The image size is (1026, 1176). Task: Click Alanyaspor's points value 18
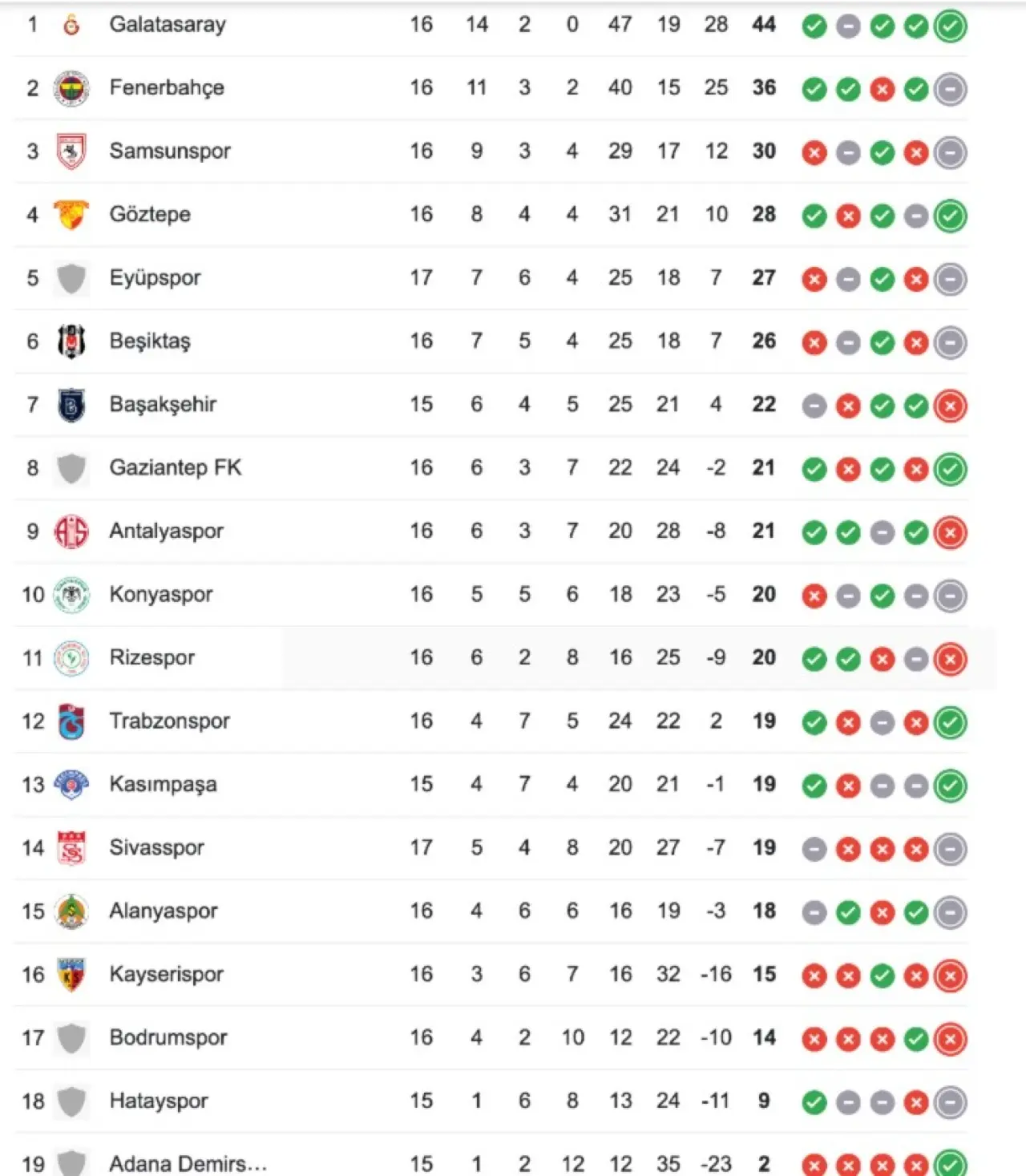pos(764,911)
